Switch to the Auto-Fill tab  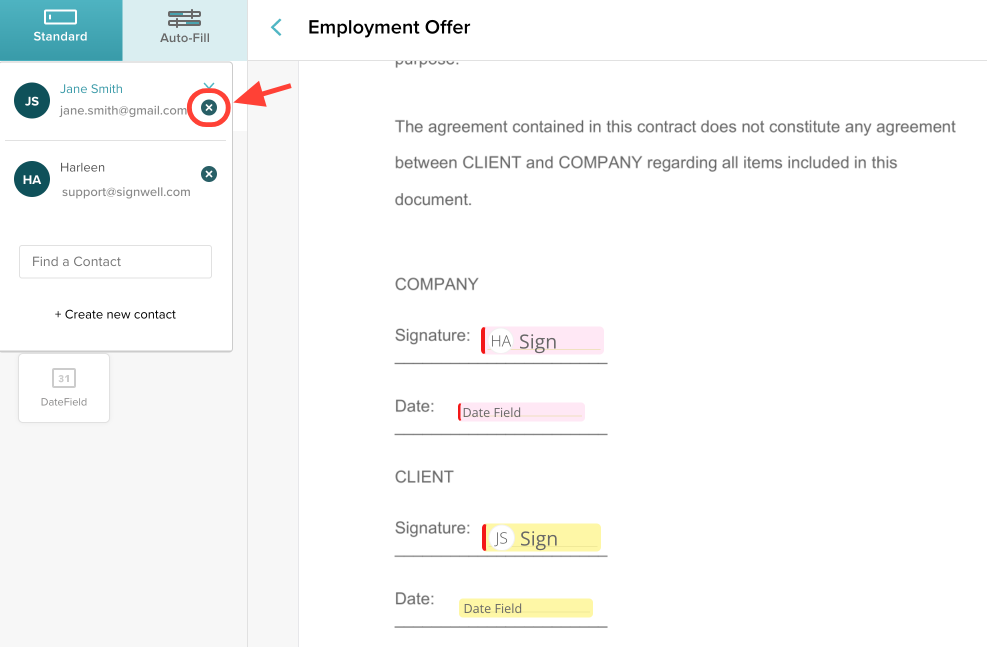tap(185, 30)
